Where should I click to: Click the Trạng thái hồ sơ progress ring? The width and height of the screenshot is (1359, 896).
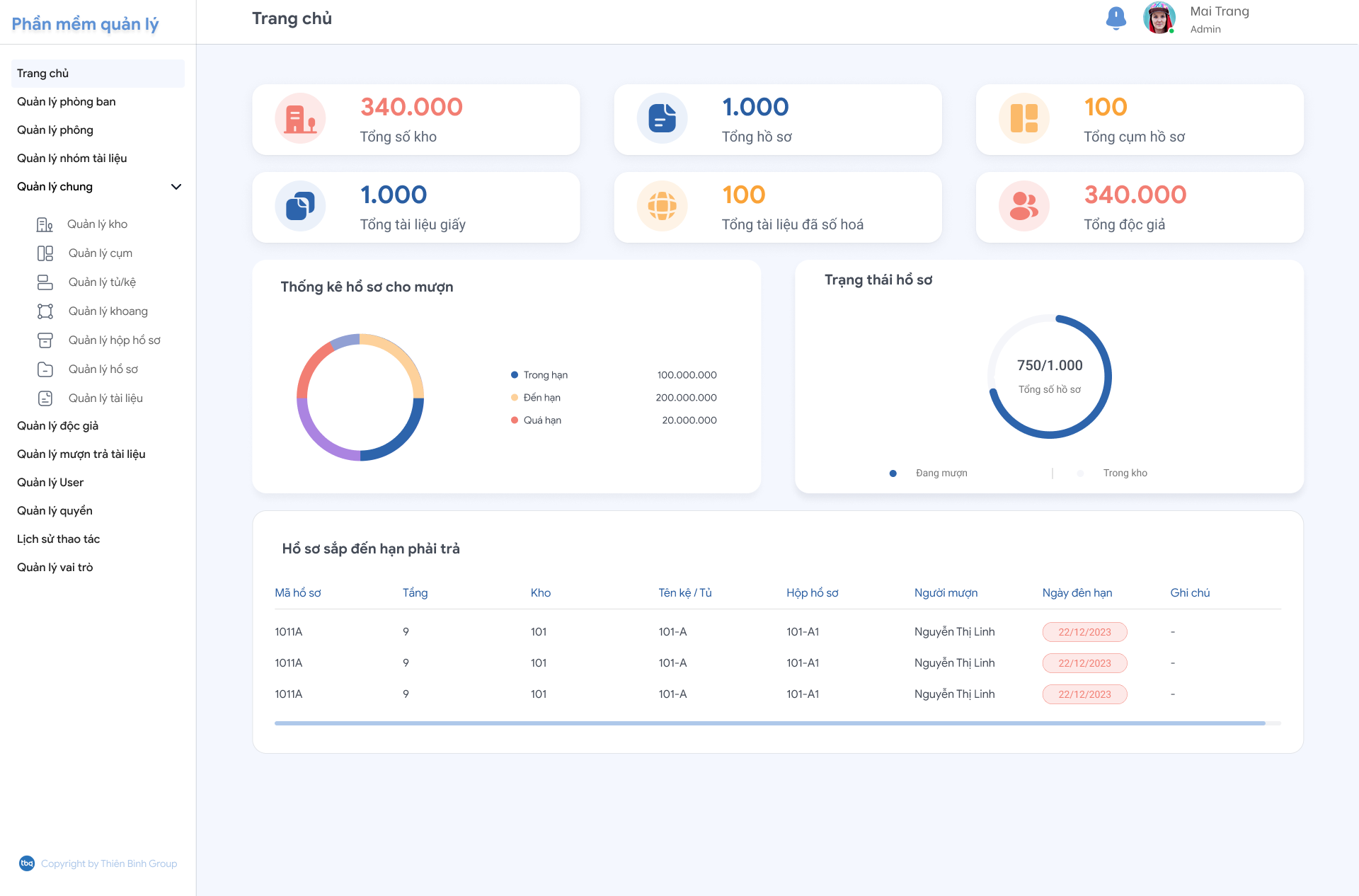[1050, 376]
